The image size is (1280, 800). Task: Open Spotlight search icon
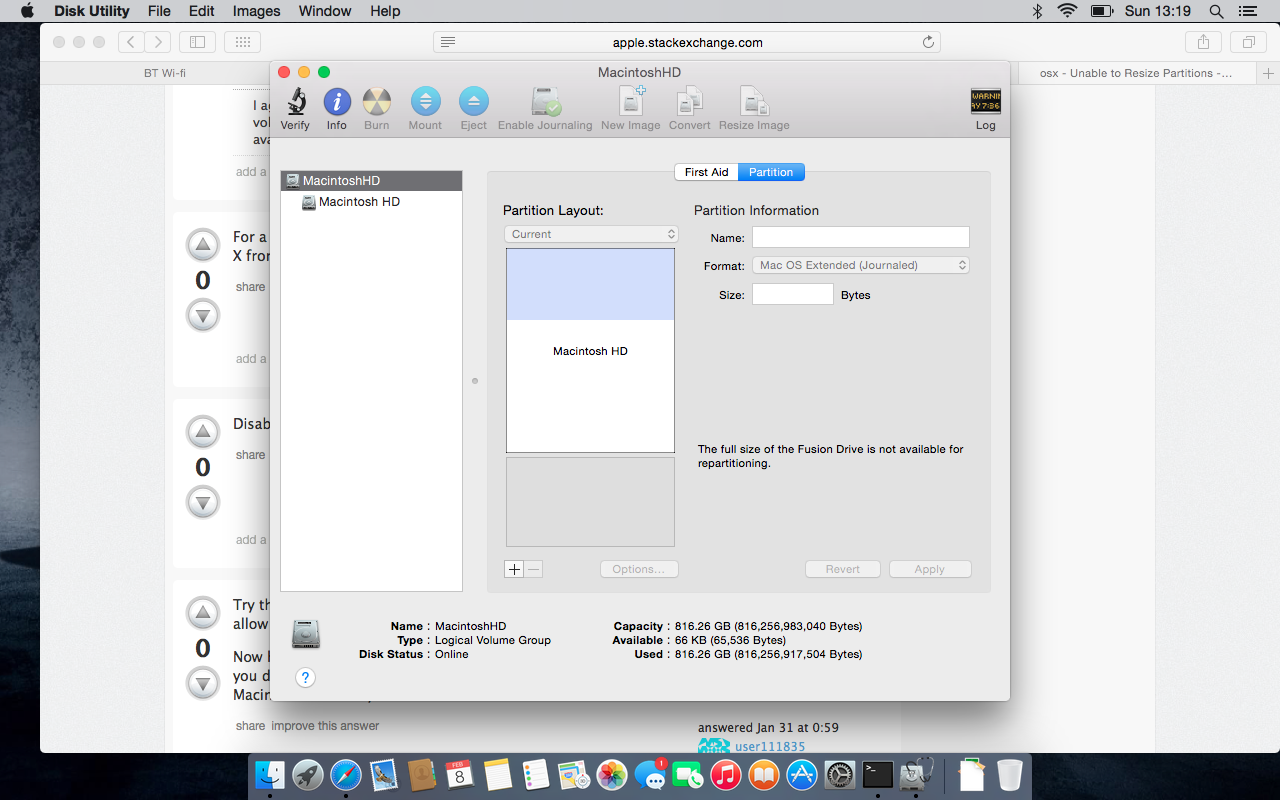[x=1216, y=11]
